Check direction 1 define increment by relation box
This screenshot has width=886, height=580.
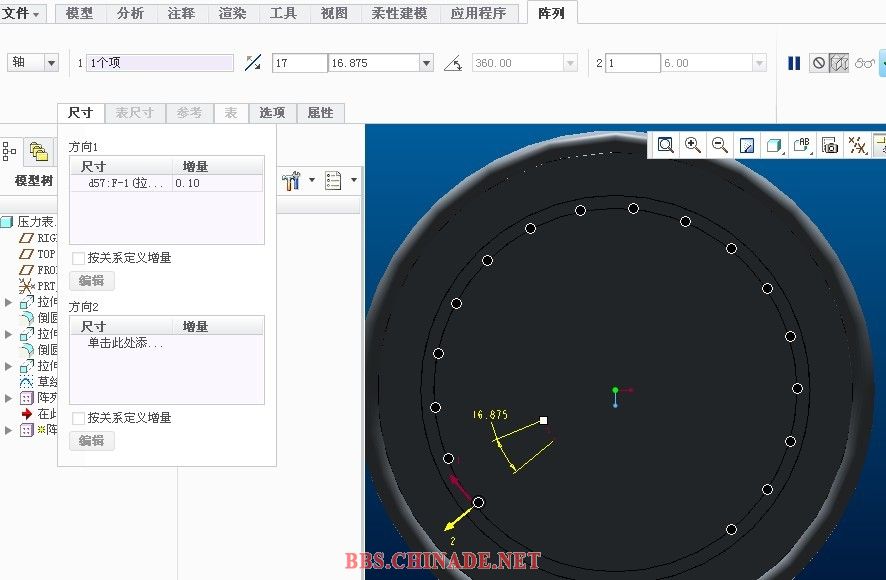pyautogui.click(x=79, y=258)
